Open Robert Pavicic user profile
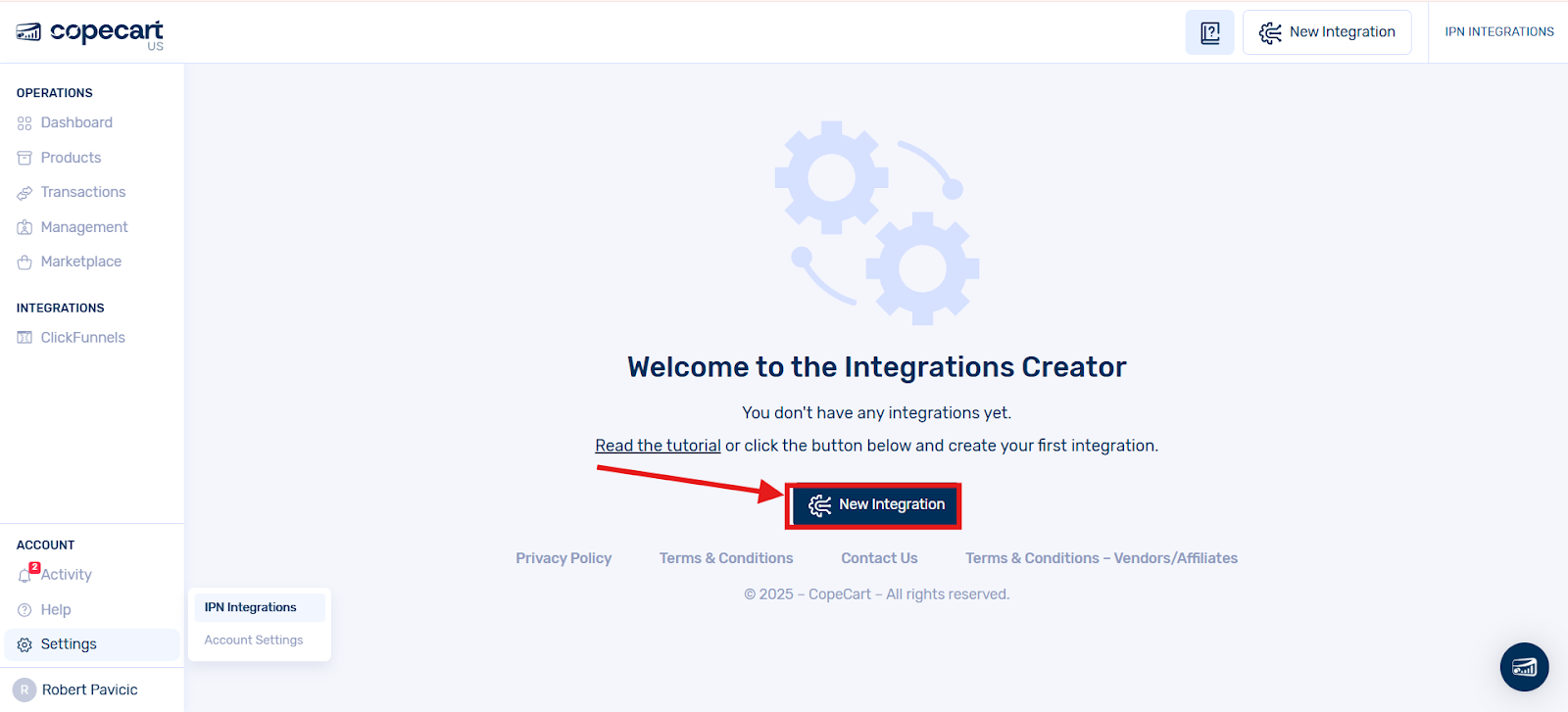The height and width of the screenshot is (712, 1568). pyautogui.click(x=90, y=689)
